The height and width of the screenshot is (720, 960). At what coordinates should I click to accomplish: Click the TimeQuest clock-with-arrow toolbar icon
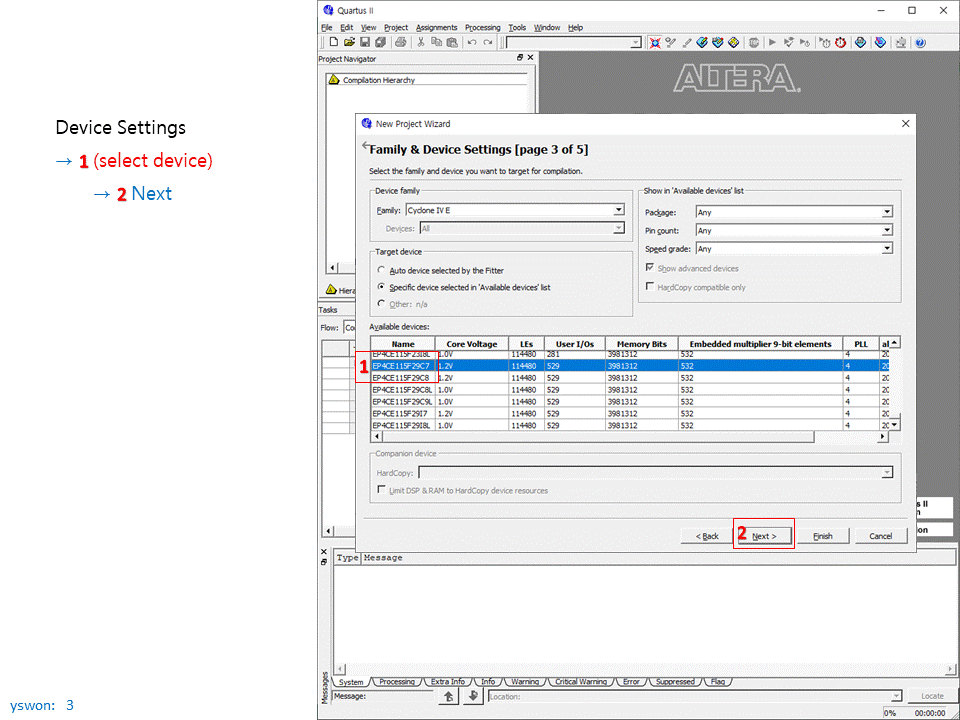pos(825,42)
